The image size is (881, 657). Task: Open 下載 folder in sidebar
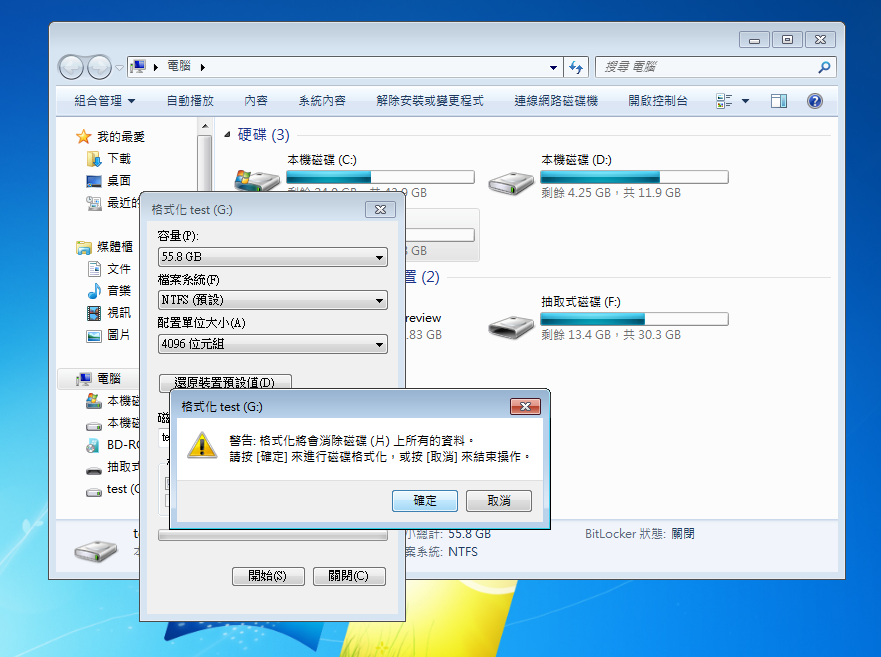click(119, 158)
